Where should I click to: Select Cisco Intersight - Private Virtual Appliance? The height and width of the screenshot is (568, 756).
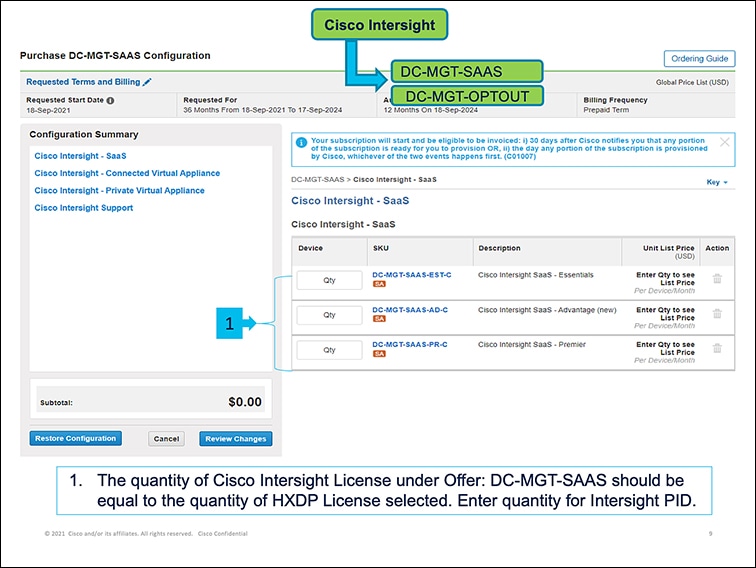pyautogui.click(x=119, y=190)
